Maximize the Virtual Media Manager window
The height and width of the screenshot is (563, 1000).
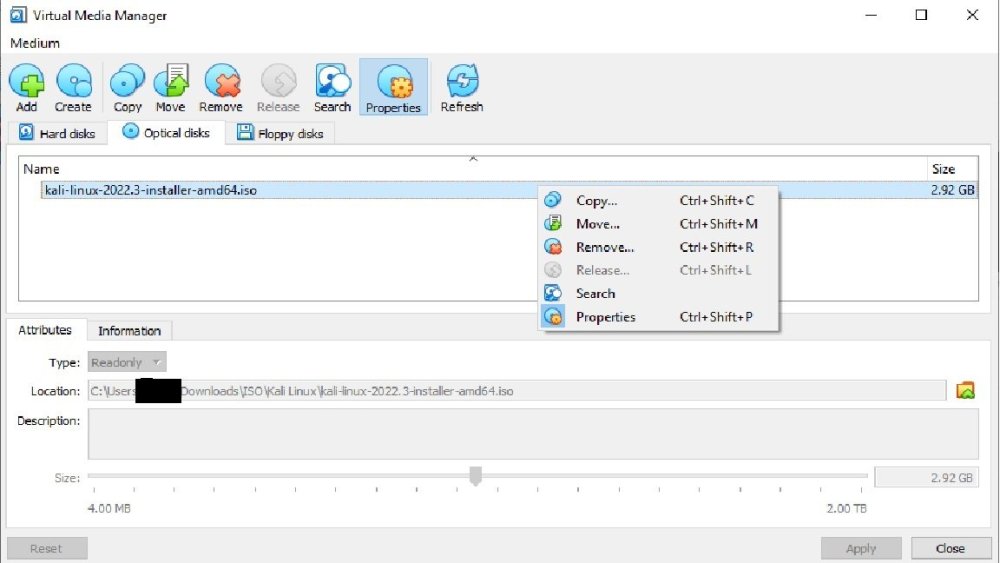[921, 15]
